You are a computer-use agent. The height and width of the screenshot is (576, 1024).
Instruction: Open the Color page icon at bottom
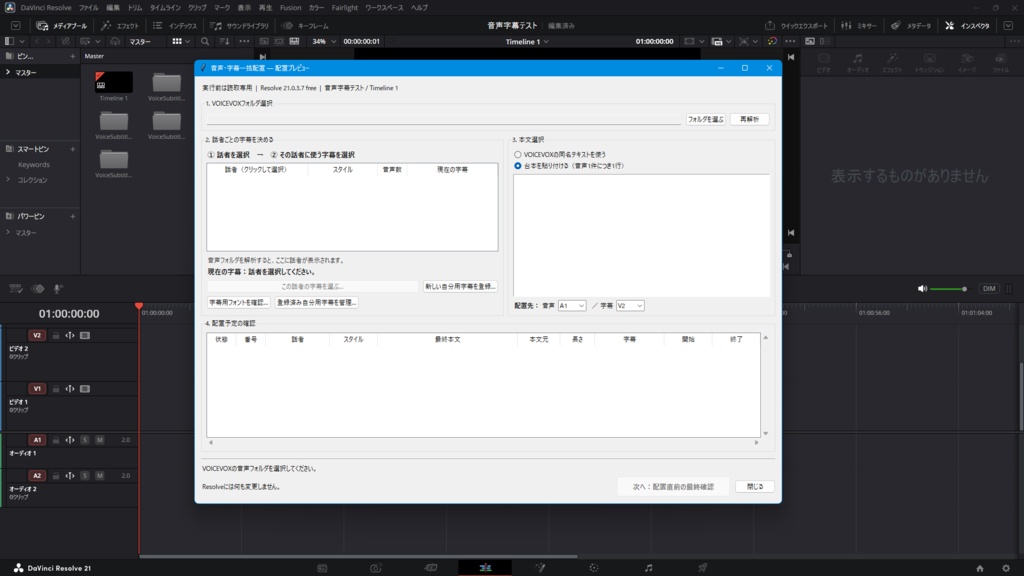pos(594,568)
